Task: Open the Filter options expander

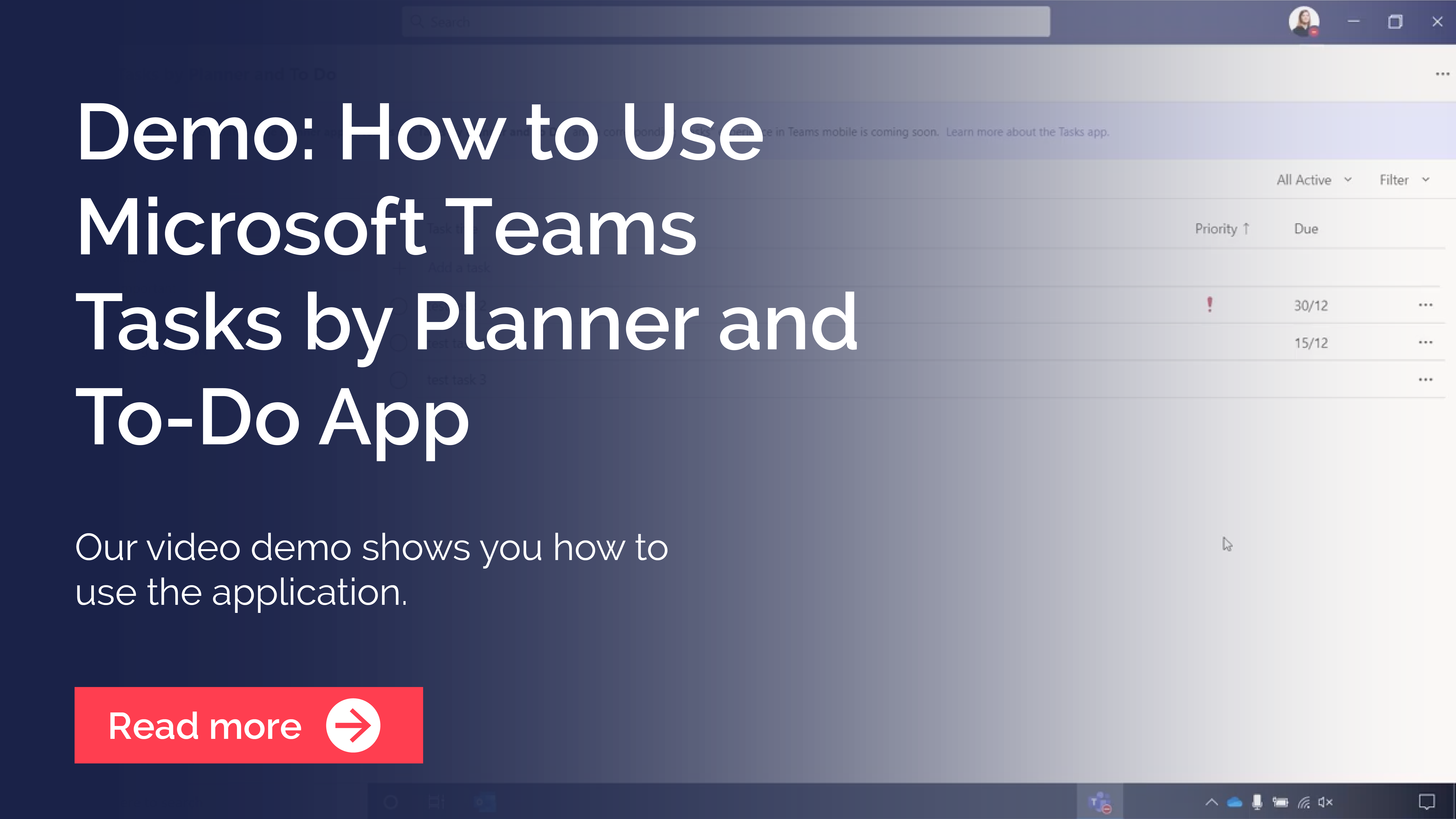Action: pyautogui.click(x=1404, y=180)
